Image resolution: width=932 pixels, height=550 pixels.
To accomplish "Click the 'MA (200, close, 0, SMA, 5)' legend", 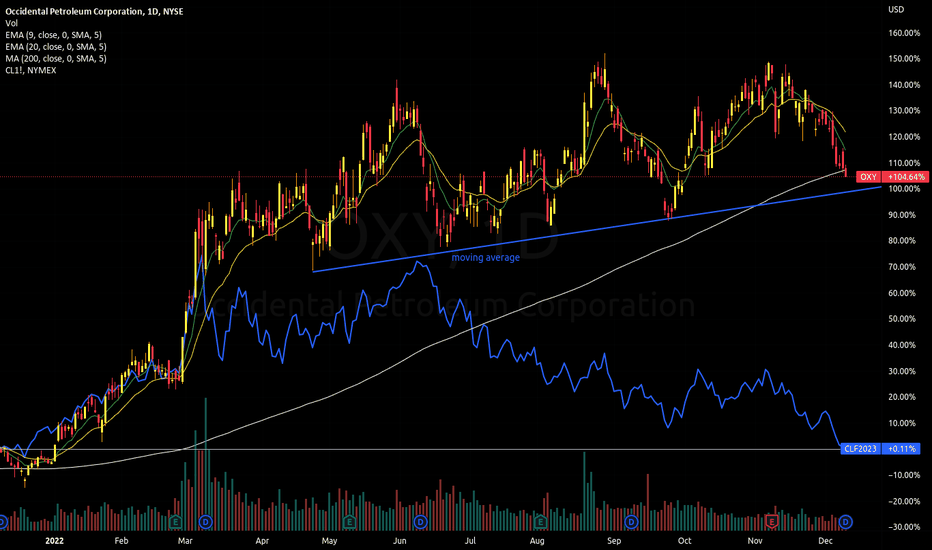I will [56, 58].
